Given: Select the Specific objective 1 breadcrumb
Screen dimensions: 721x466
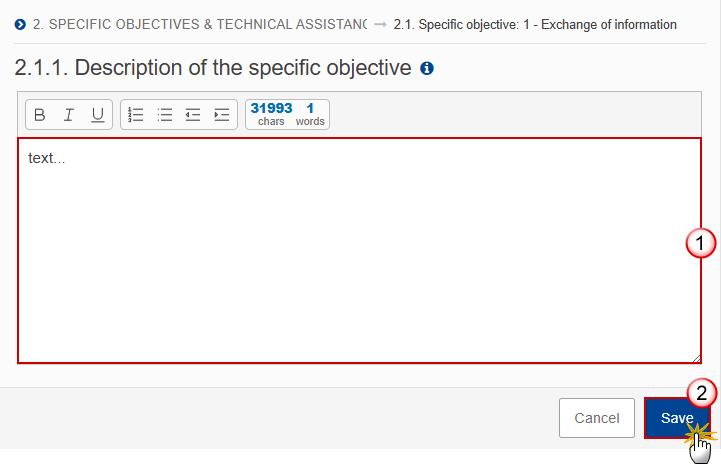Looking at the screenshot, I should [x=535, y=24].
